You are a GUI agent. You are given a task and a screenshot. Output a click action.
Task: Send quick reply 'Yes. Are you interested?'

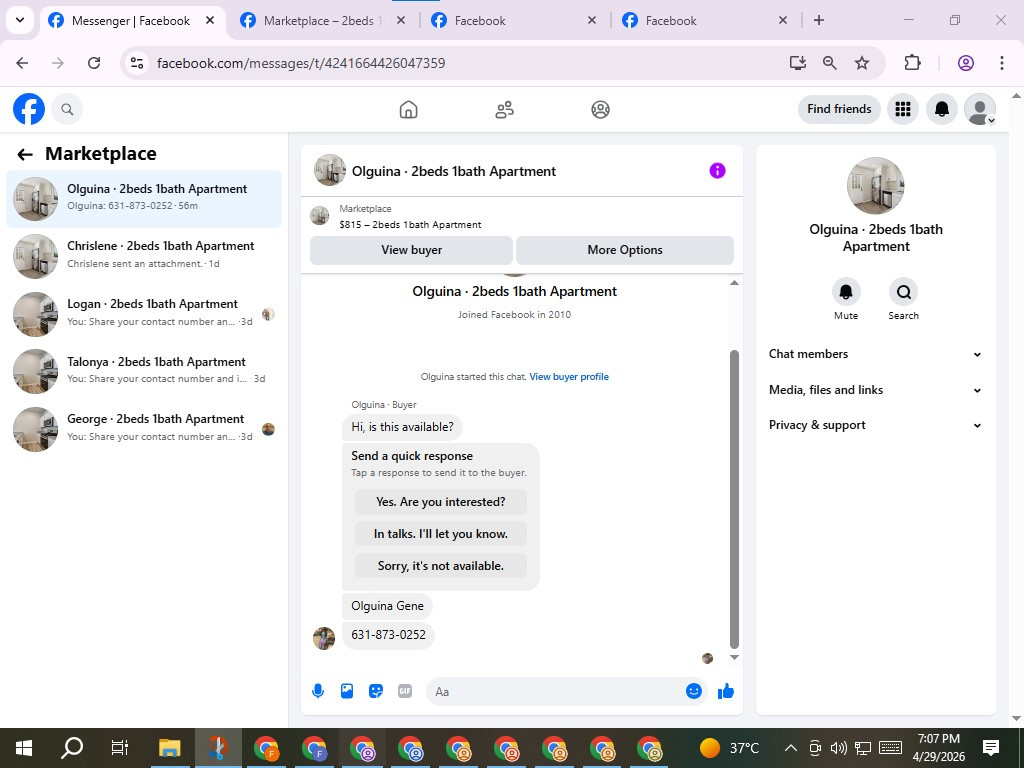coord(441,502)
